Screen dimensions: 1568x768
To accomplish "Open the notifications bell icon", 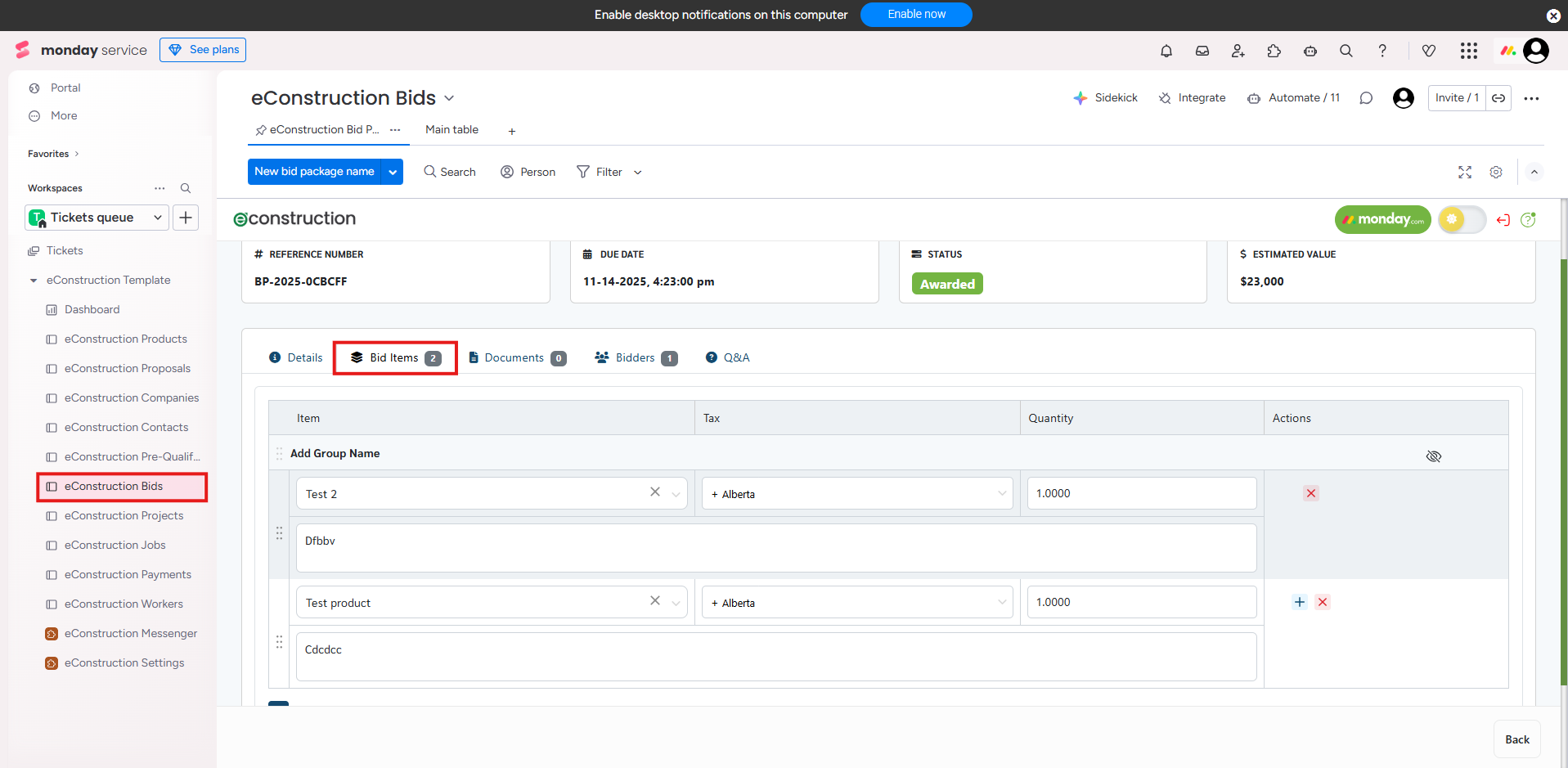I will 1166,51.
